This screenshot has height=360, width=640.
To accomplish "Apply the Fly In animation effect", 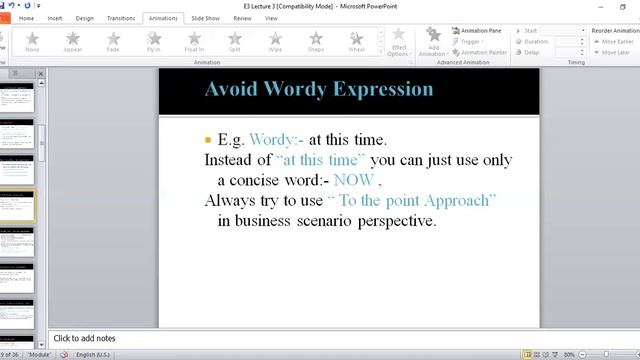I will (154, 42).
